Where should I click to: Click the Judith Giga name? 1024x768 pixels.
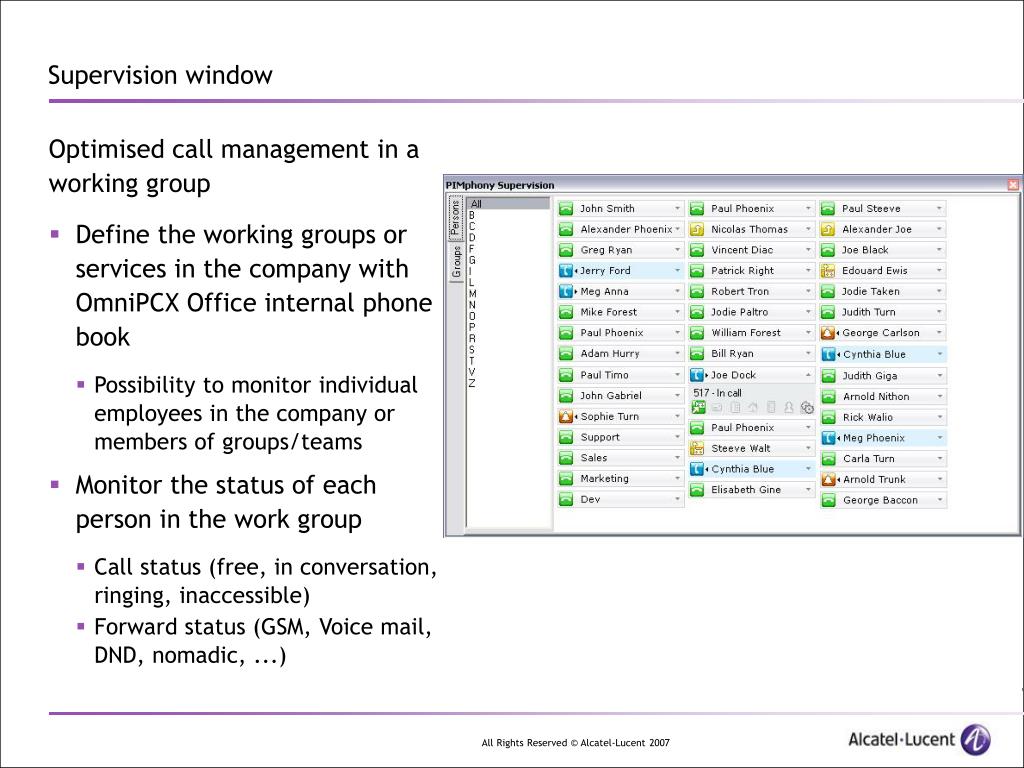870,376
